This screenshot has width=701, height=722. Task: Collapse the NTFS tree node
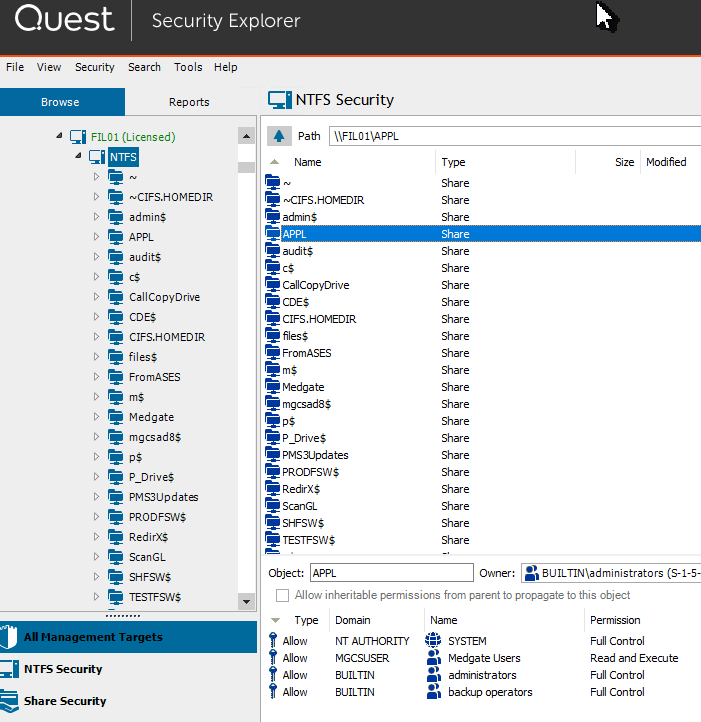coord(78,156)
